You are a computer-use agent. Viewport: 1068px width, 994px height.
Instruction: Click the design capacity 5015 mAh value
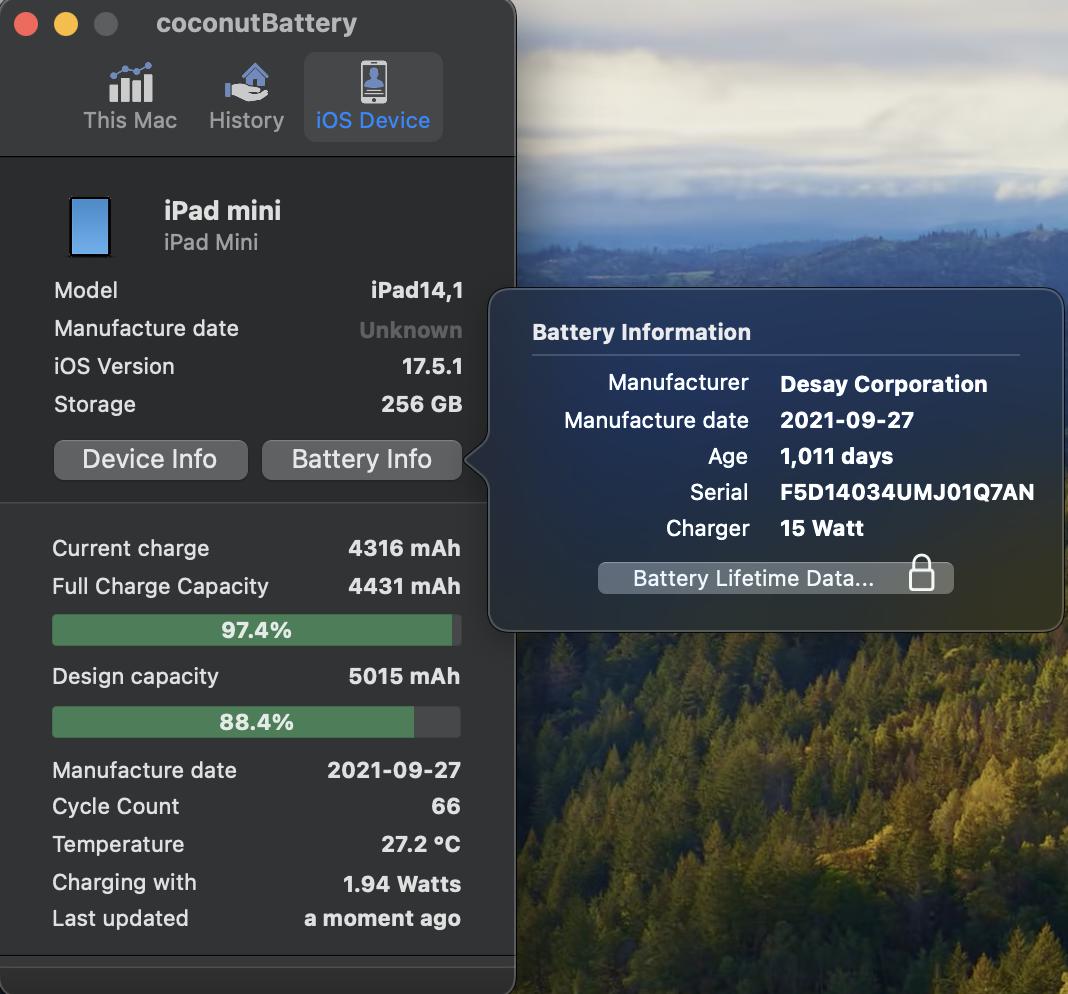tap(405, 676)
